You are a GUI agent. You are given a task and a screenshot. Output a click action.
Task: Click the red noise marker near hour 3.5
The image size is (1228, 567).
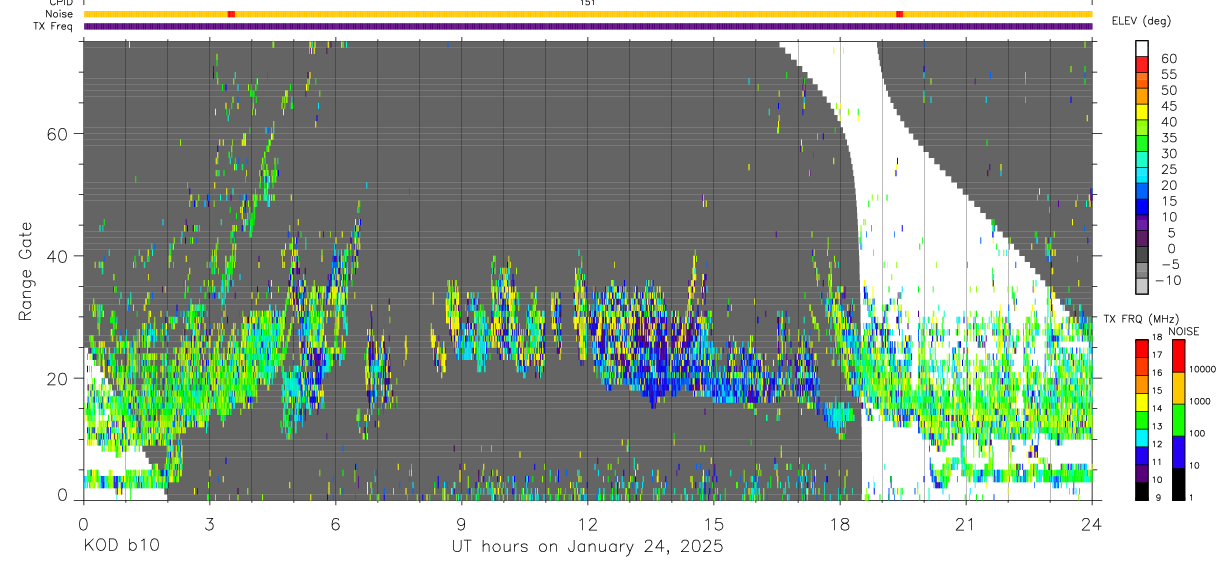pyautogui.click(x=231, y=14)
